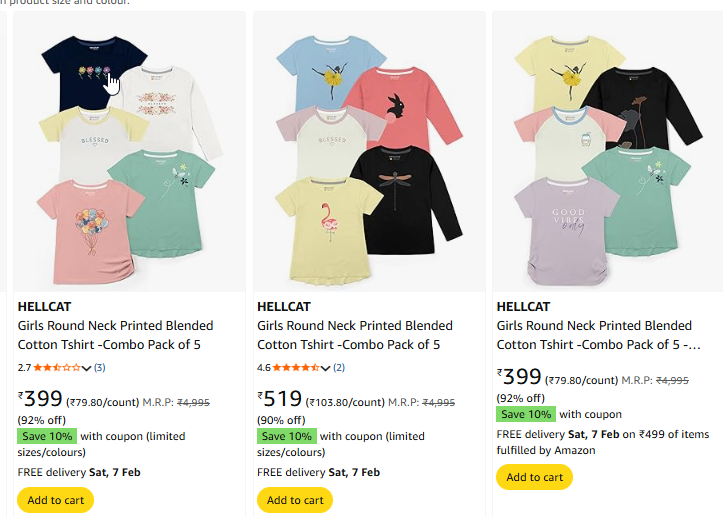
Task: Open the truncated title ending 'Pack of 5 -...'
Action: point(597,335)
